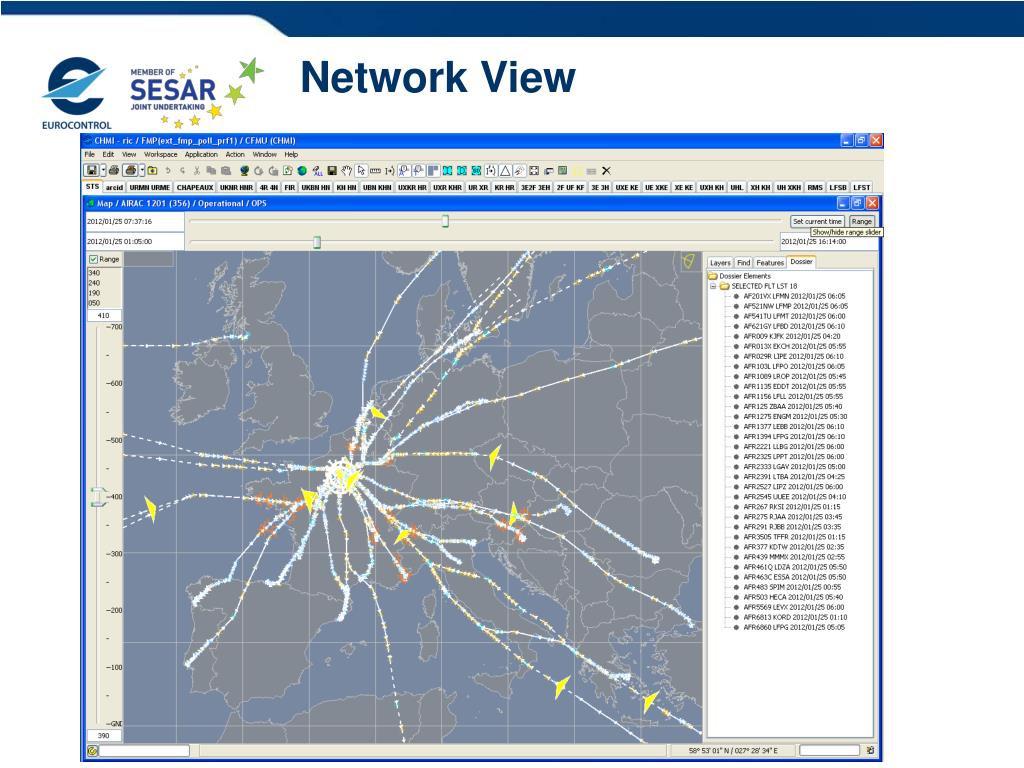
Task: Select the Dossier Elements root folder
Action: tap(739, 276)
